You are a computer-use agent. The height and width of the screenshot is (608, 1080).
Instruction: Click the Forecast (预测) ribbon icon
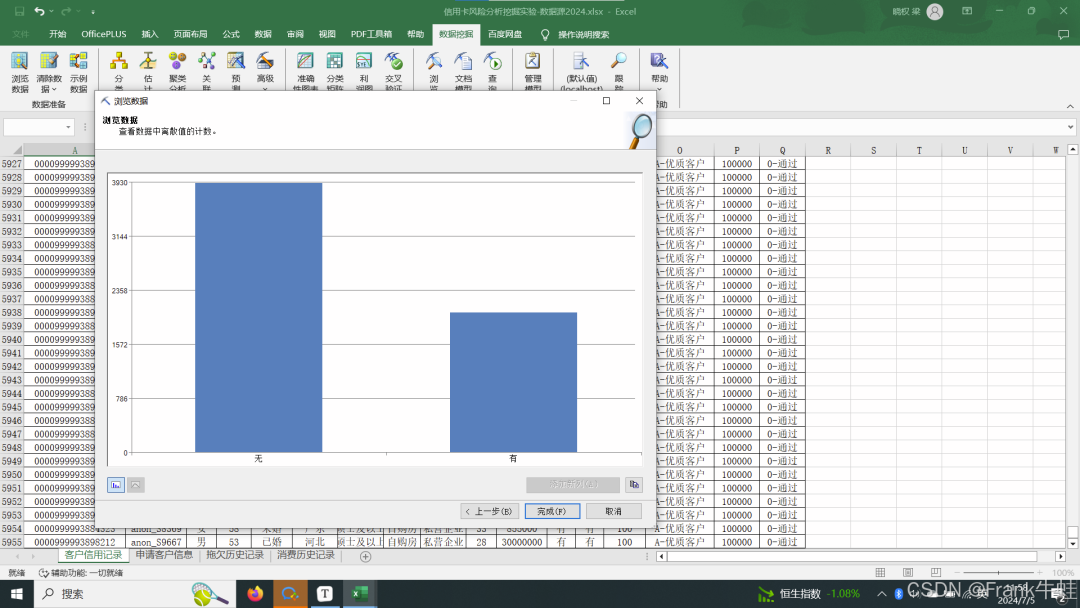pyautogui.click(x=236, y=69)
